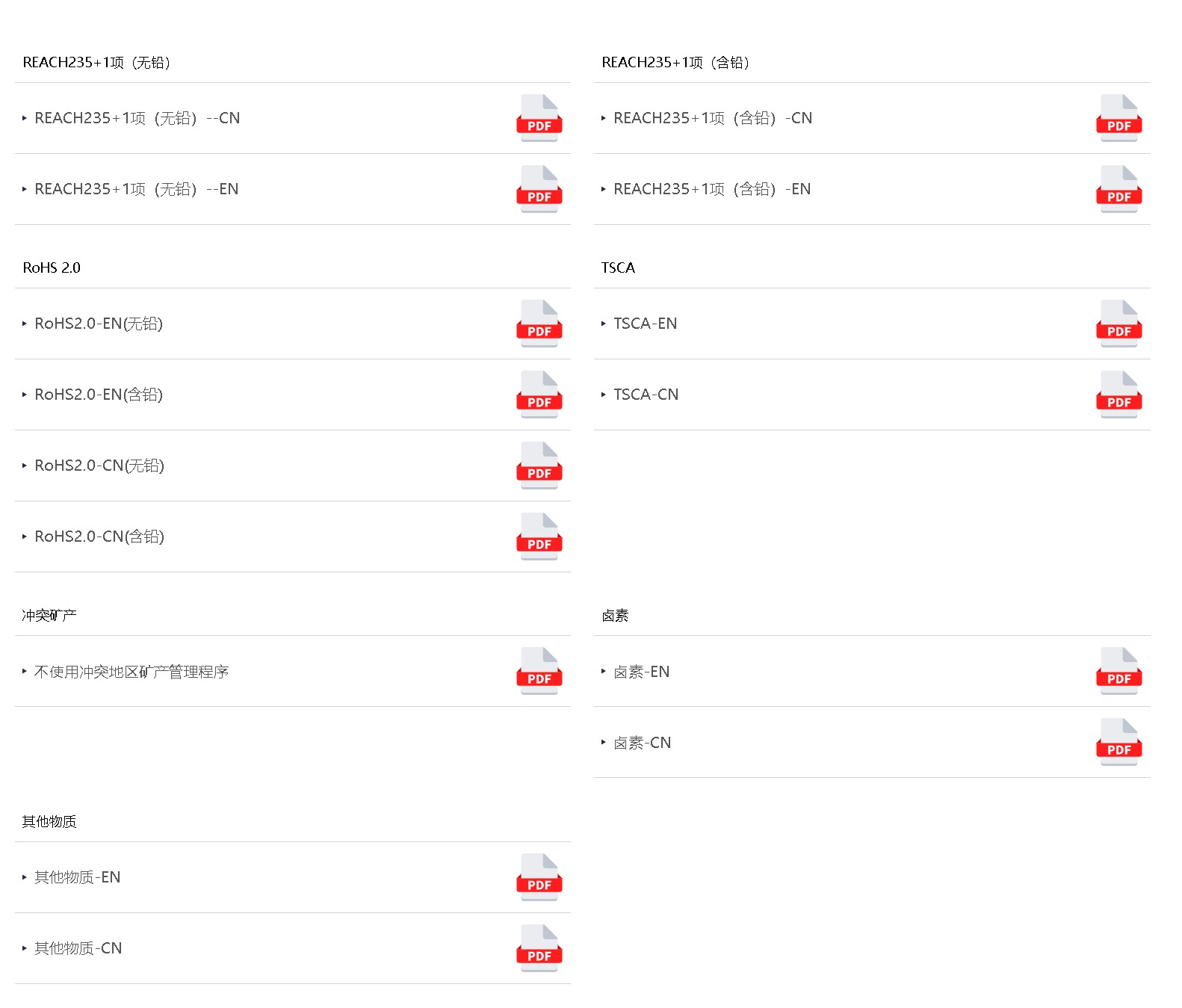
Task: Click arrow bullet before RoHS2.0-EN(无铅)
Action: click(25, 324)
